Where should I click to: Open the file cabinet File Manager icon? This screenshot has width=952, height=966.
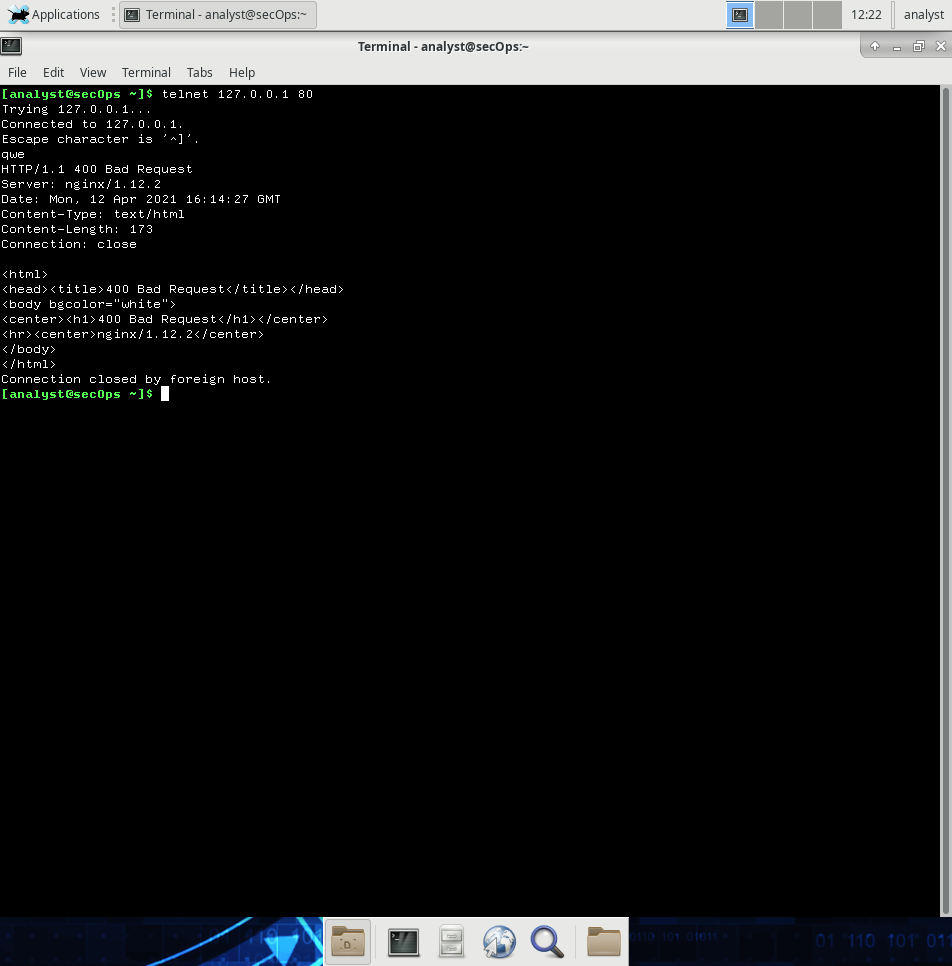click(452, 941)
